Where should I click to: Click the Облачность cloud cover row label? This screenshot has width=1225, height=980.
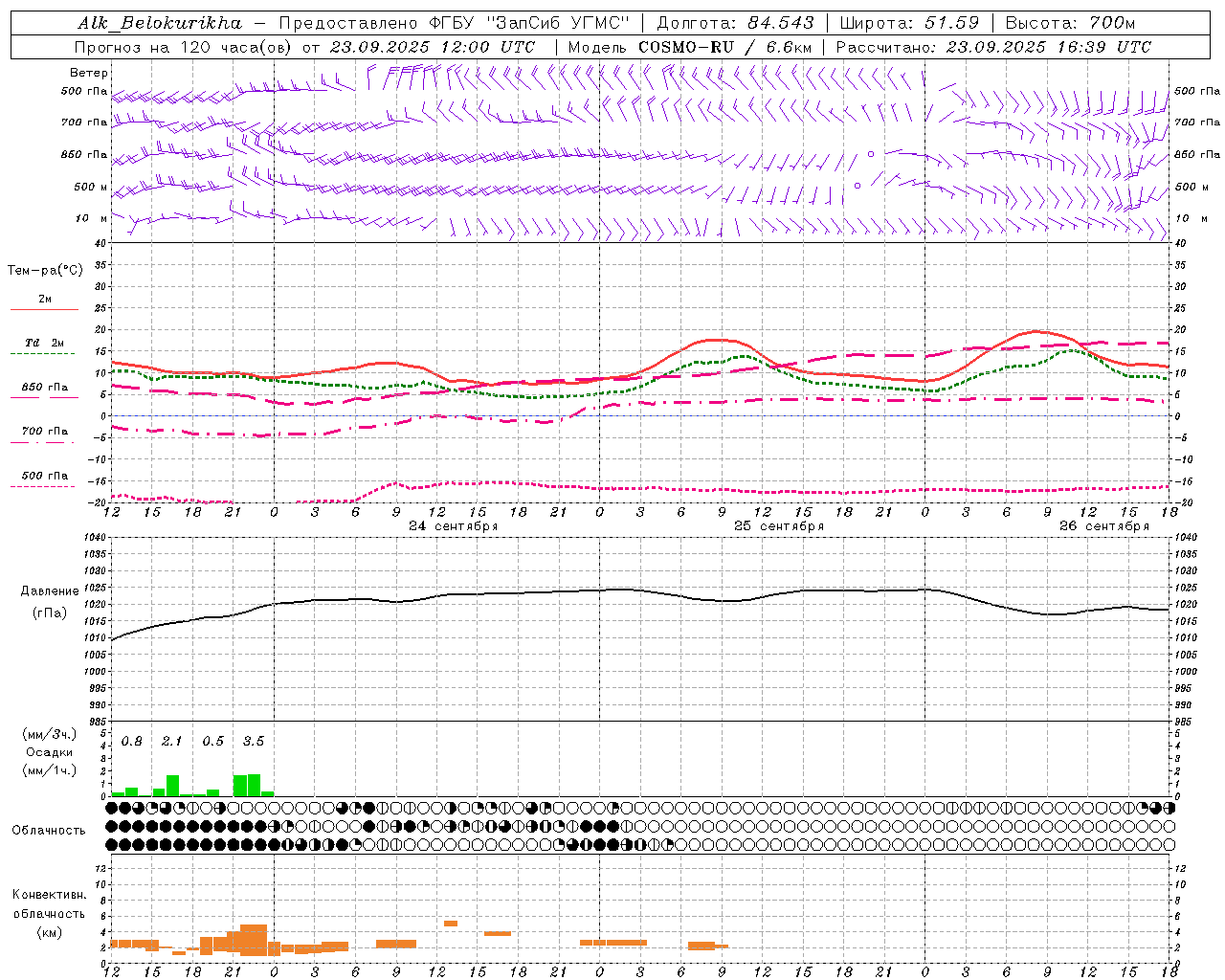[x=49, y=831]
